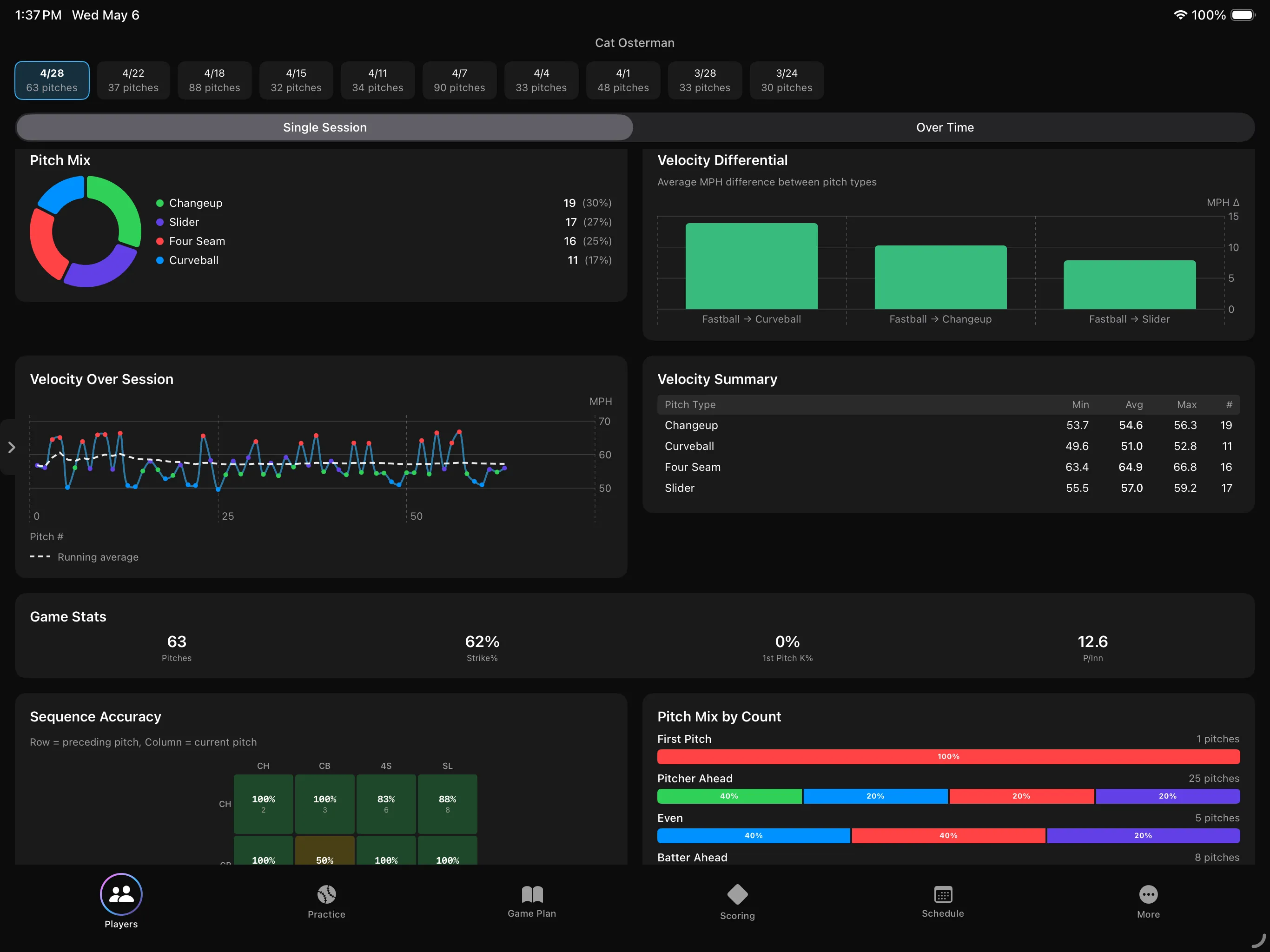The height and width of the screenshot is (952, 1270).
Task: Click the Changeup 19 (30%) count value
Action: (587, 203)
